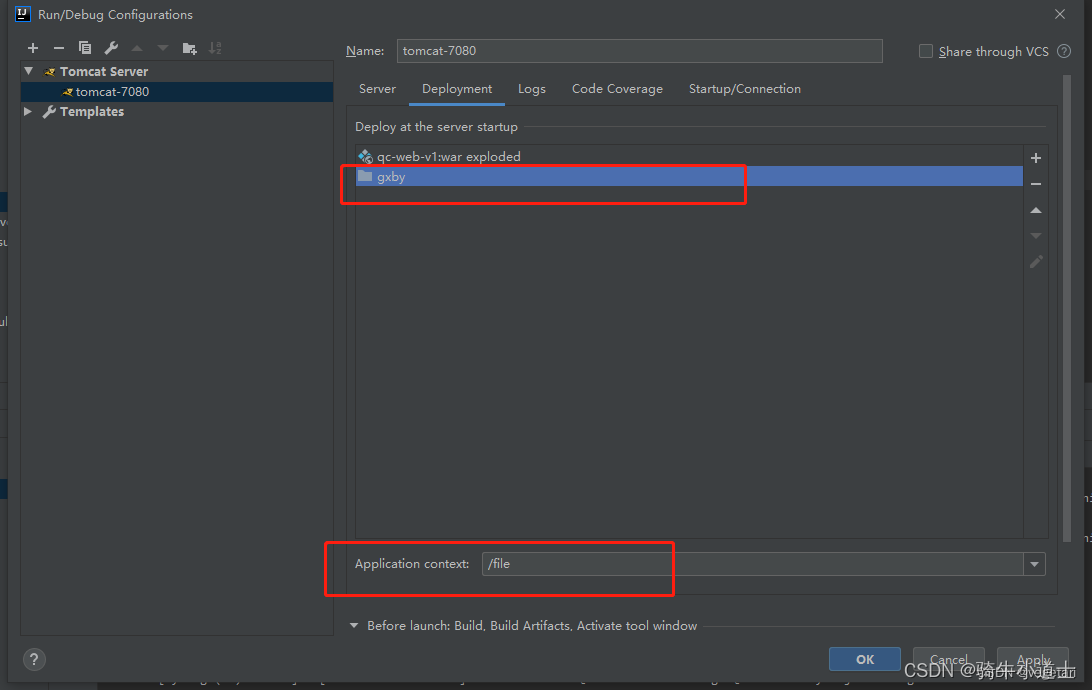This screenshot has width=1092, height=690.
Task: Add deployment artifact with plus button
Action: click(1036, 158)
